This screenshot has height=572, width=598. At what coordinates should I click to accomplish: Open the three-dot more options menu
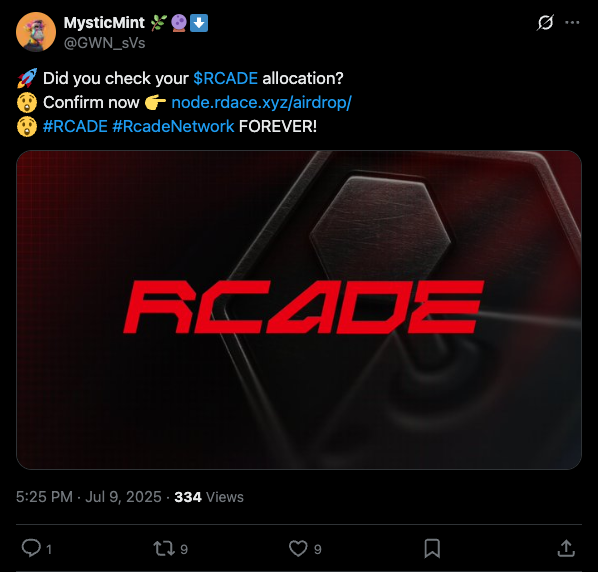(x=572, y=22)
